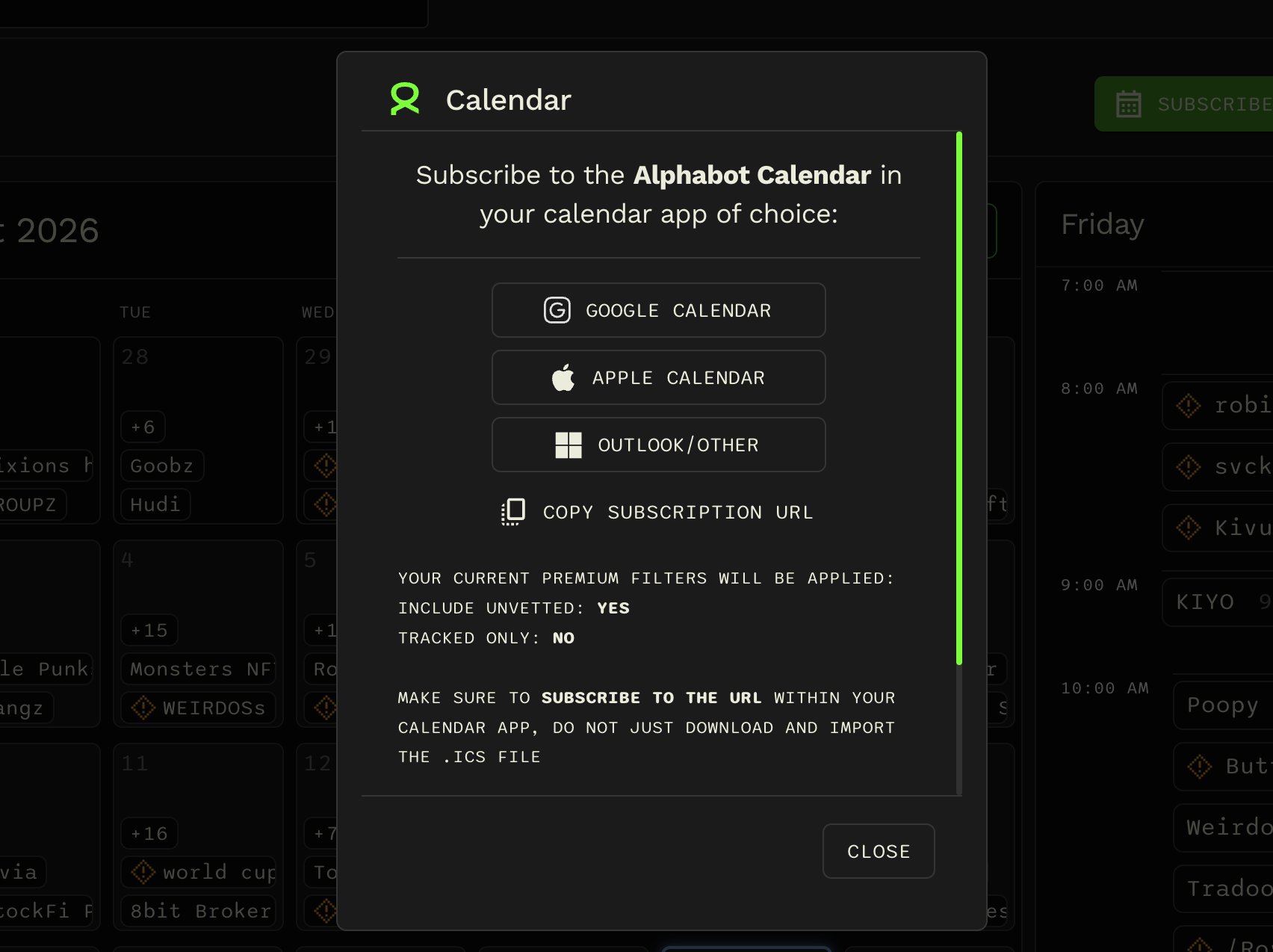Click the green Alphabot logo icon
This screenshot has width=1273, height=952.
click(x=405, y=99)
